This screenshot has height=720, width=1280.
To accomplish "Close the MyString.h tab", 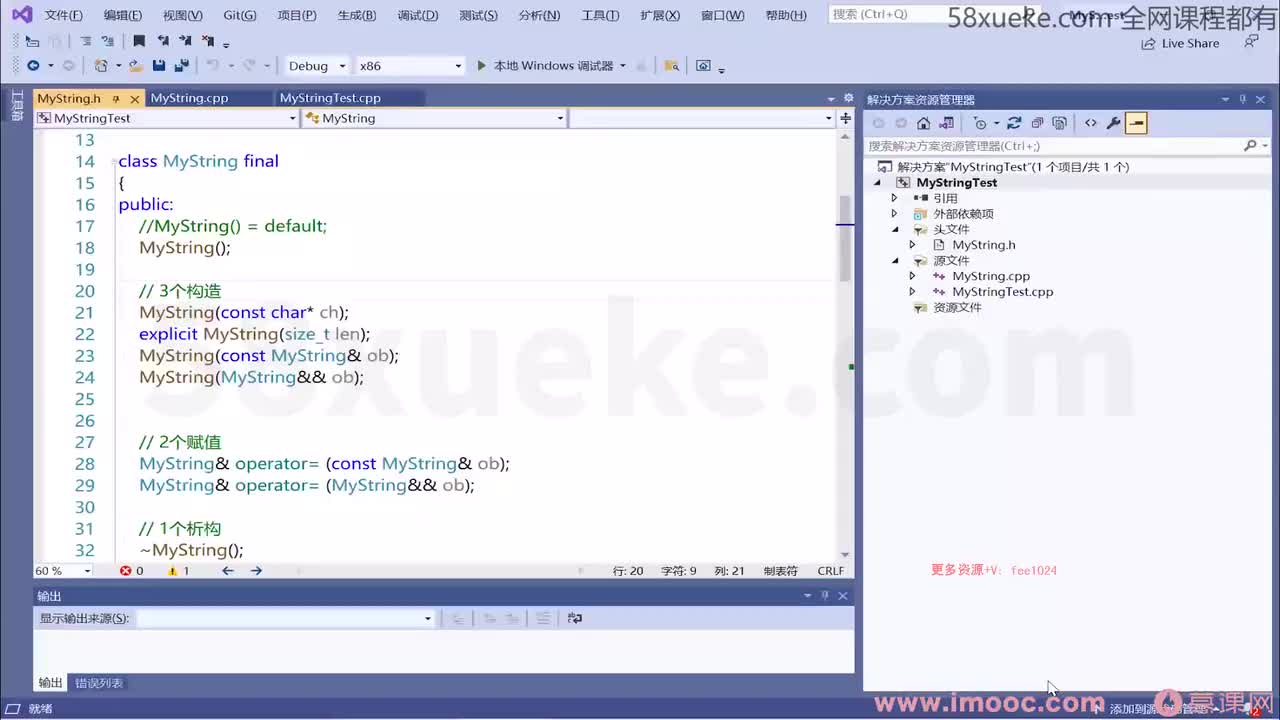I will [x=134, y=98].
